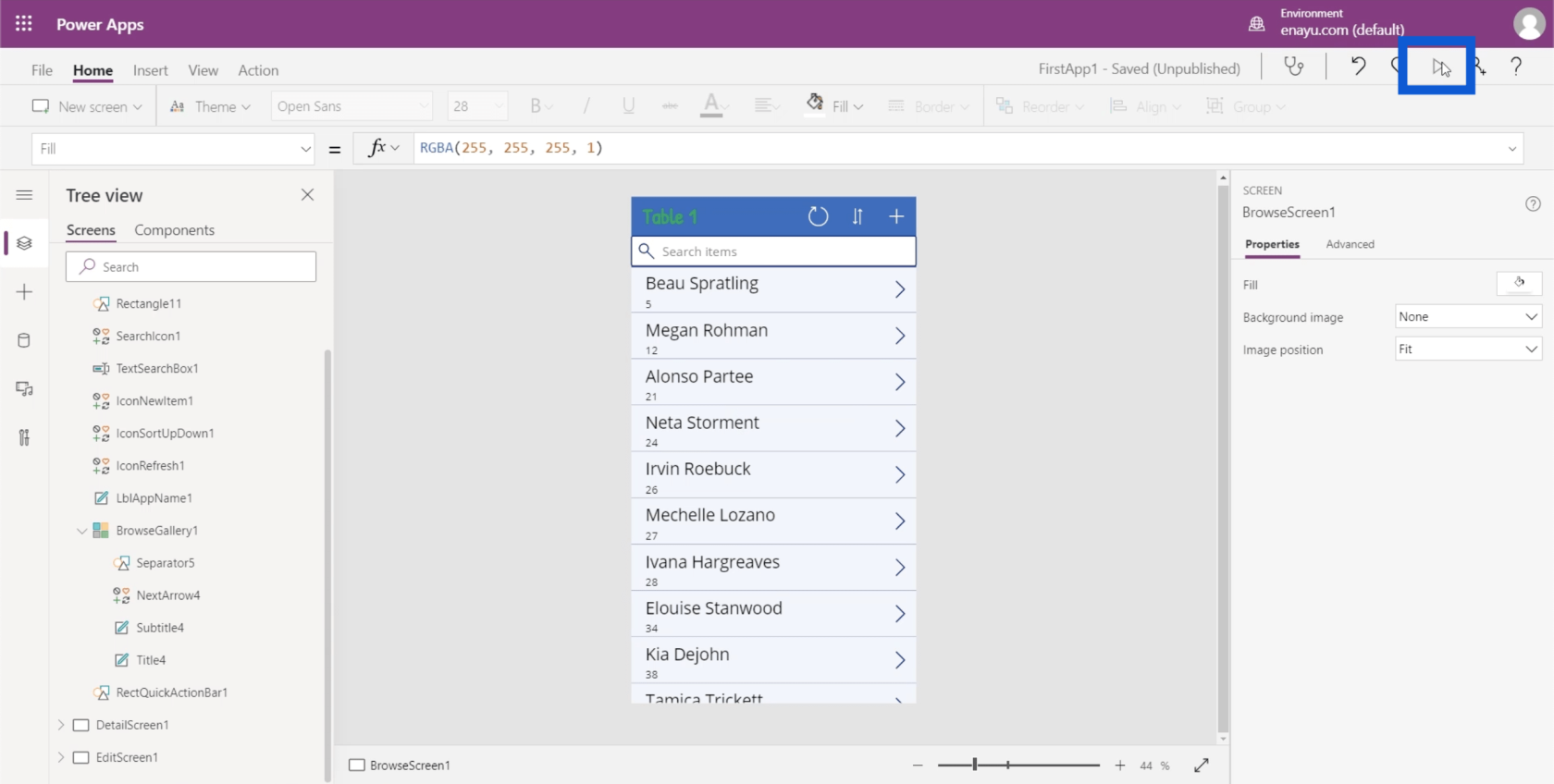
Task: Open the fx function dropdown
Action: pyautogui.click(x=383, y=148)
